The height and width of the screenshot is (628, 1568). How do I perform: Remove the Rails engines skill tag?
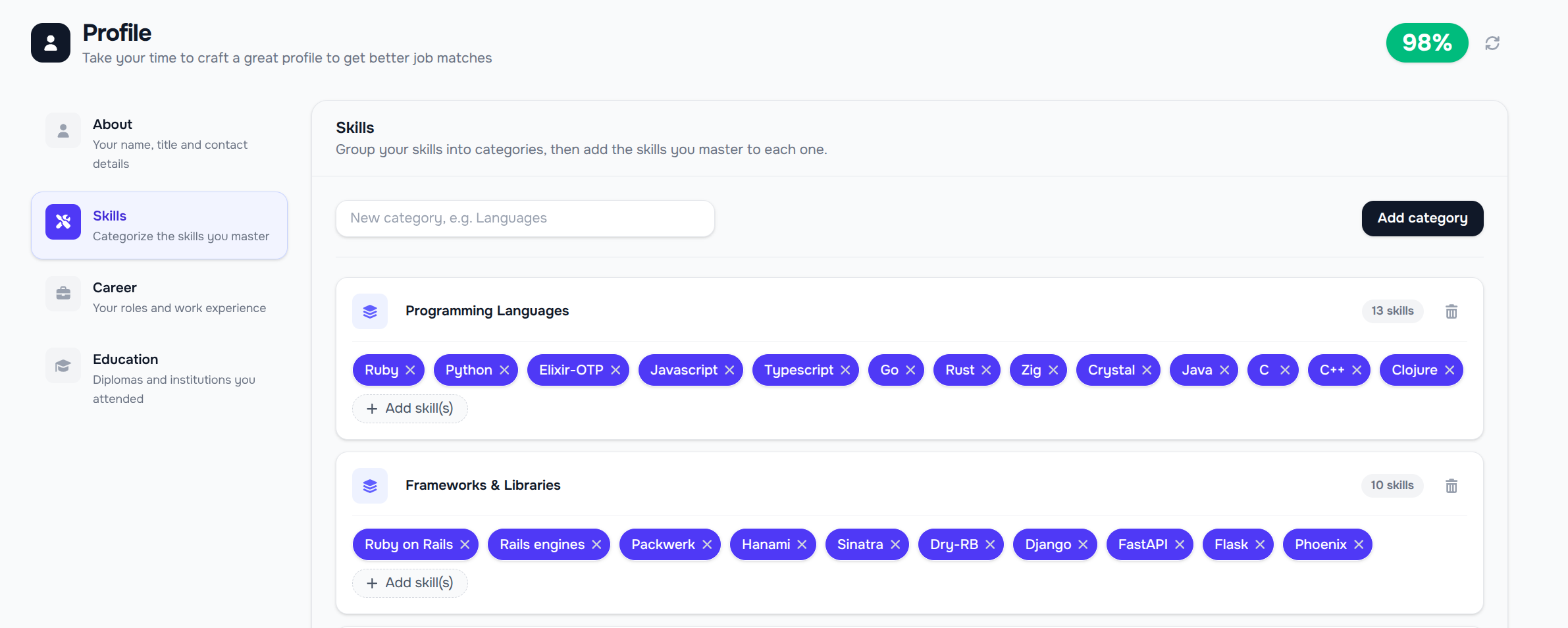pyautogui.click(x=596, y=544)
